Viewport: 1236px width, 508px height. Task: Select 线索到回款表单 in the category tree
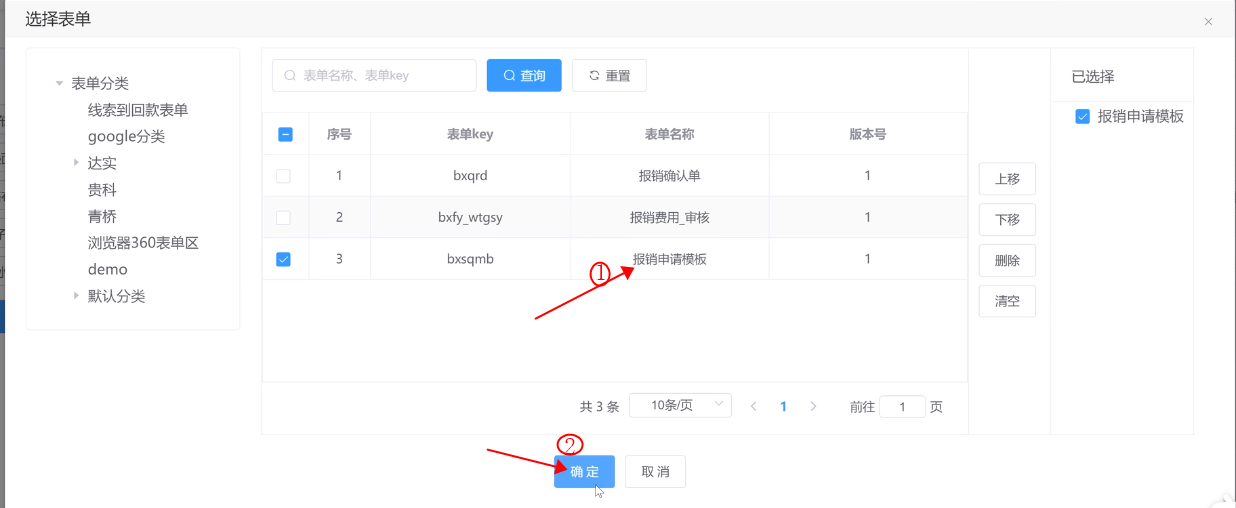(138, 110)
